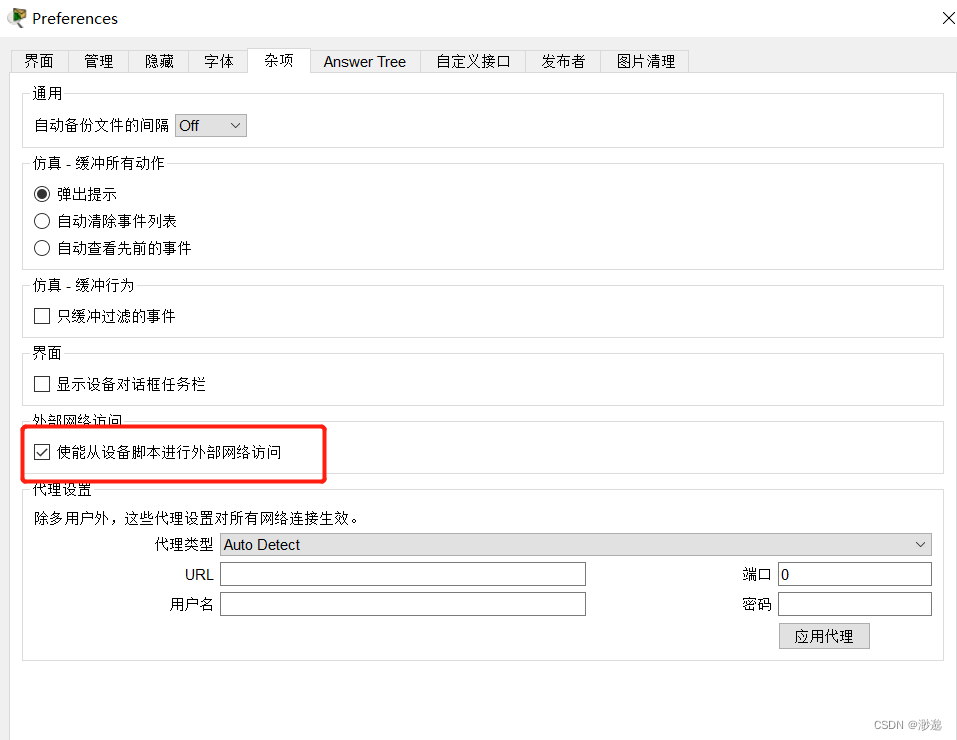Image resolution: width=957 pixels, height=740 pixels.
Task: Open the 发布者 tab
Action: [563, 62]
